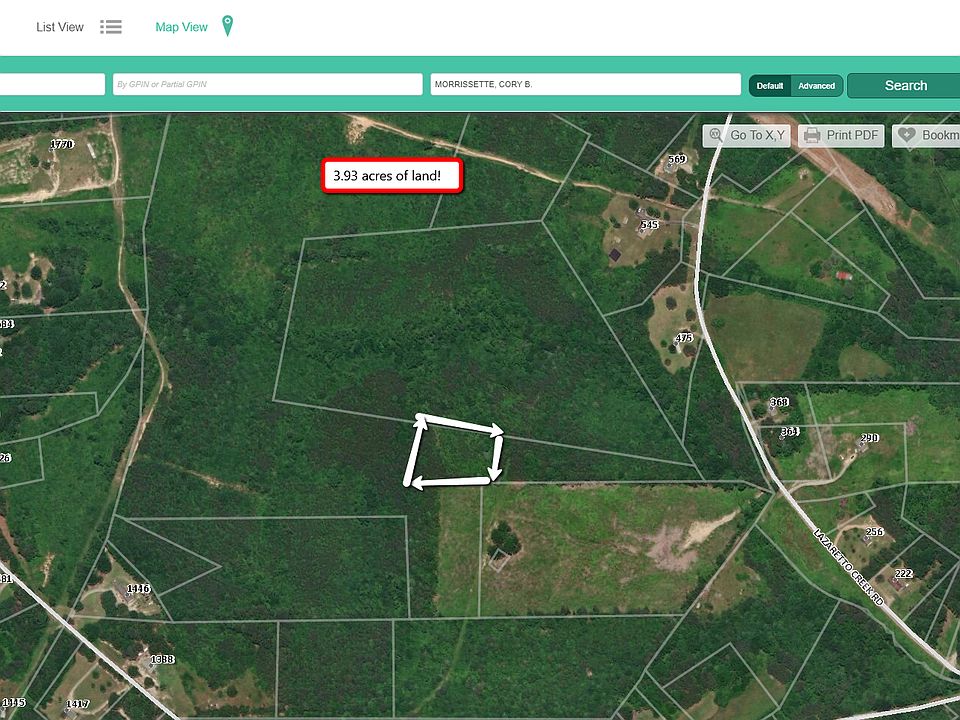Viewport: 960px width, 720px height.
Task: Click the GPIN or Partial GPIN field
Action: [266, 85]
